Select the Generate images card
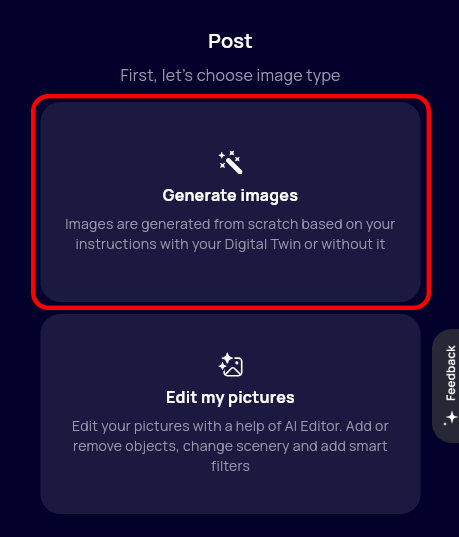 230,202
